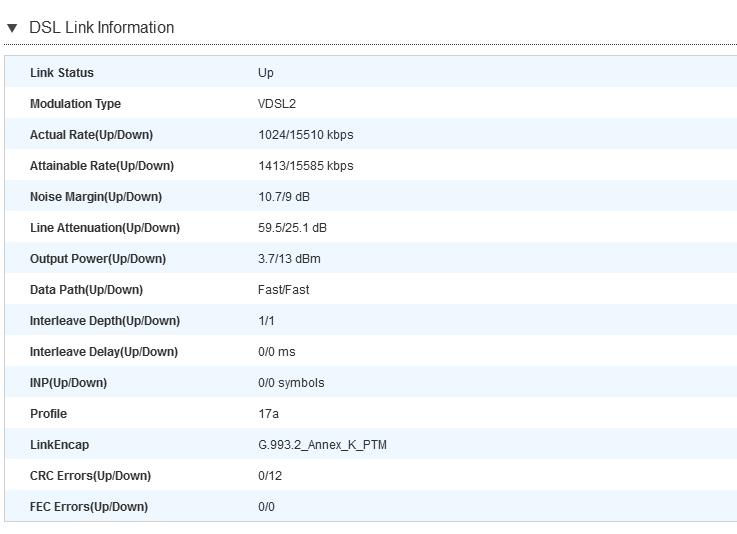
Task: Select the Link Status label
Action: [62, 73]
